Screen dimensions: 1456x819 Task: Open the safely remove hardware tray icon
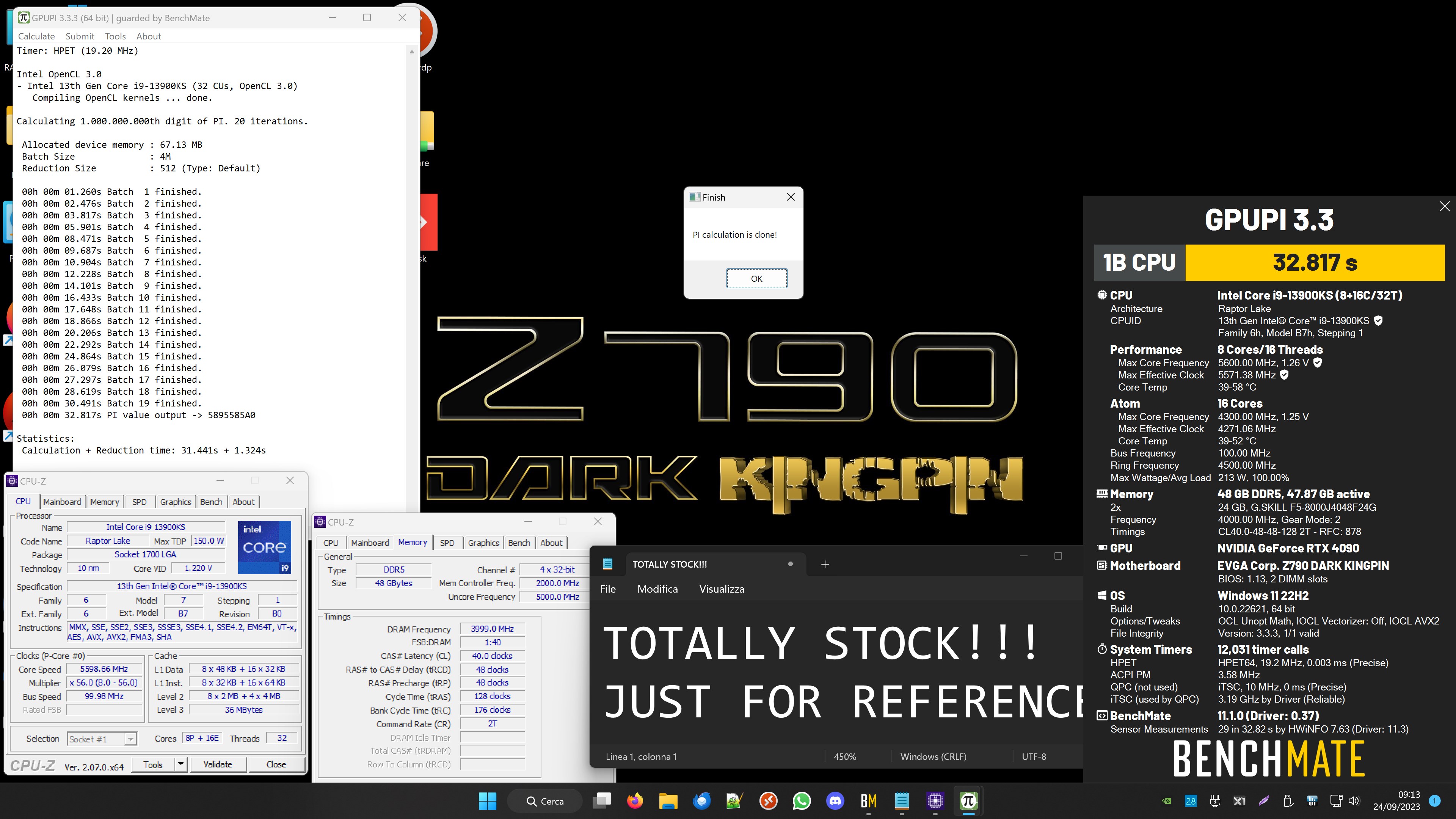pyautogui.click(x=1288, y=801)
